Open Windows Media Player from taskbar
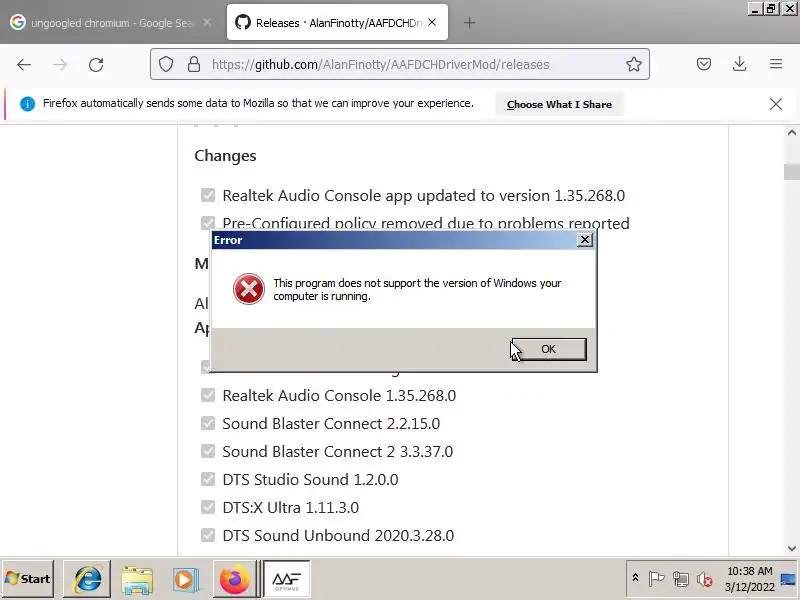The image size is (800, 600). [185, 579]
